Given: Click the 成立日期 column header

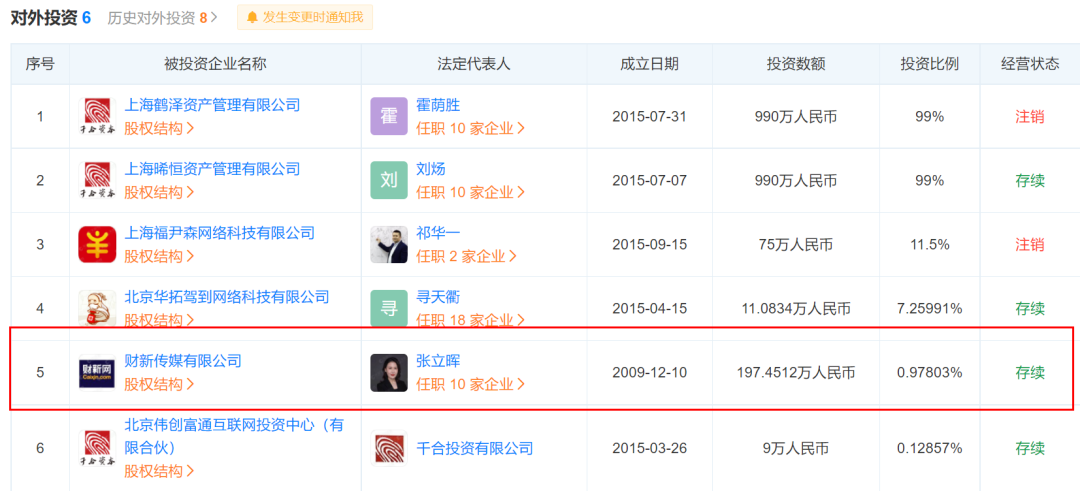Looking at the screenshot, I should (x=650, y=64).
